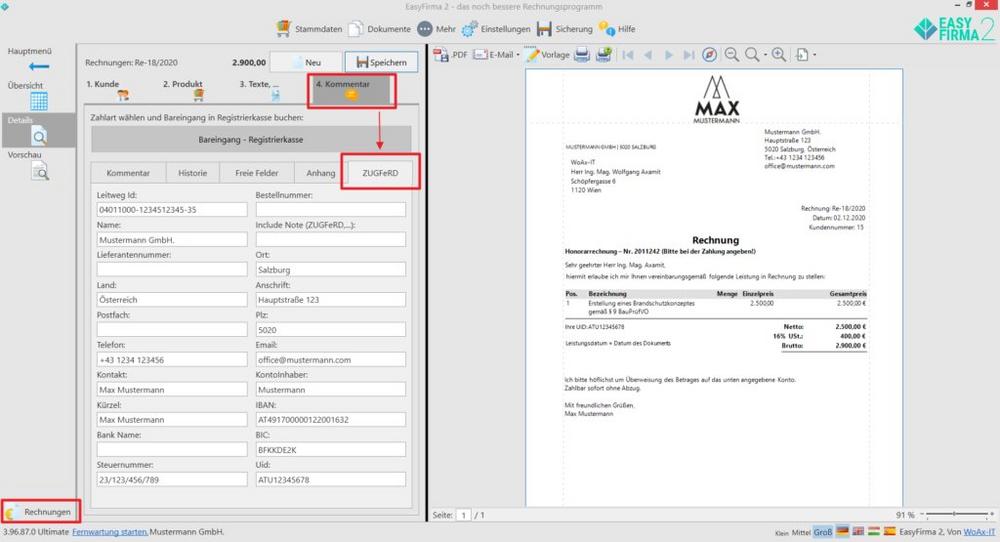Open the Vorschau sidebar icon
This screenshot has width=1000, height=542.
pos(40,171)
